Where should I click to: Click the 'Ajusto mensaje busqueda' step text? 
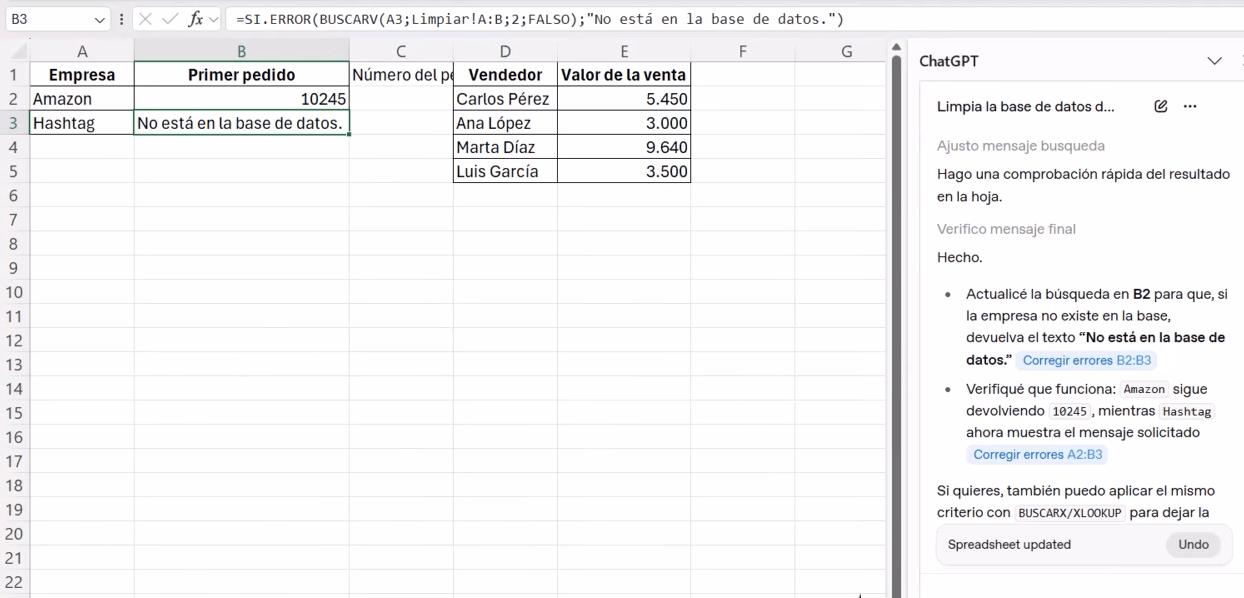point(1021,146)
